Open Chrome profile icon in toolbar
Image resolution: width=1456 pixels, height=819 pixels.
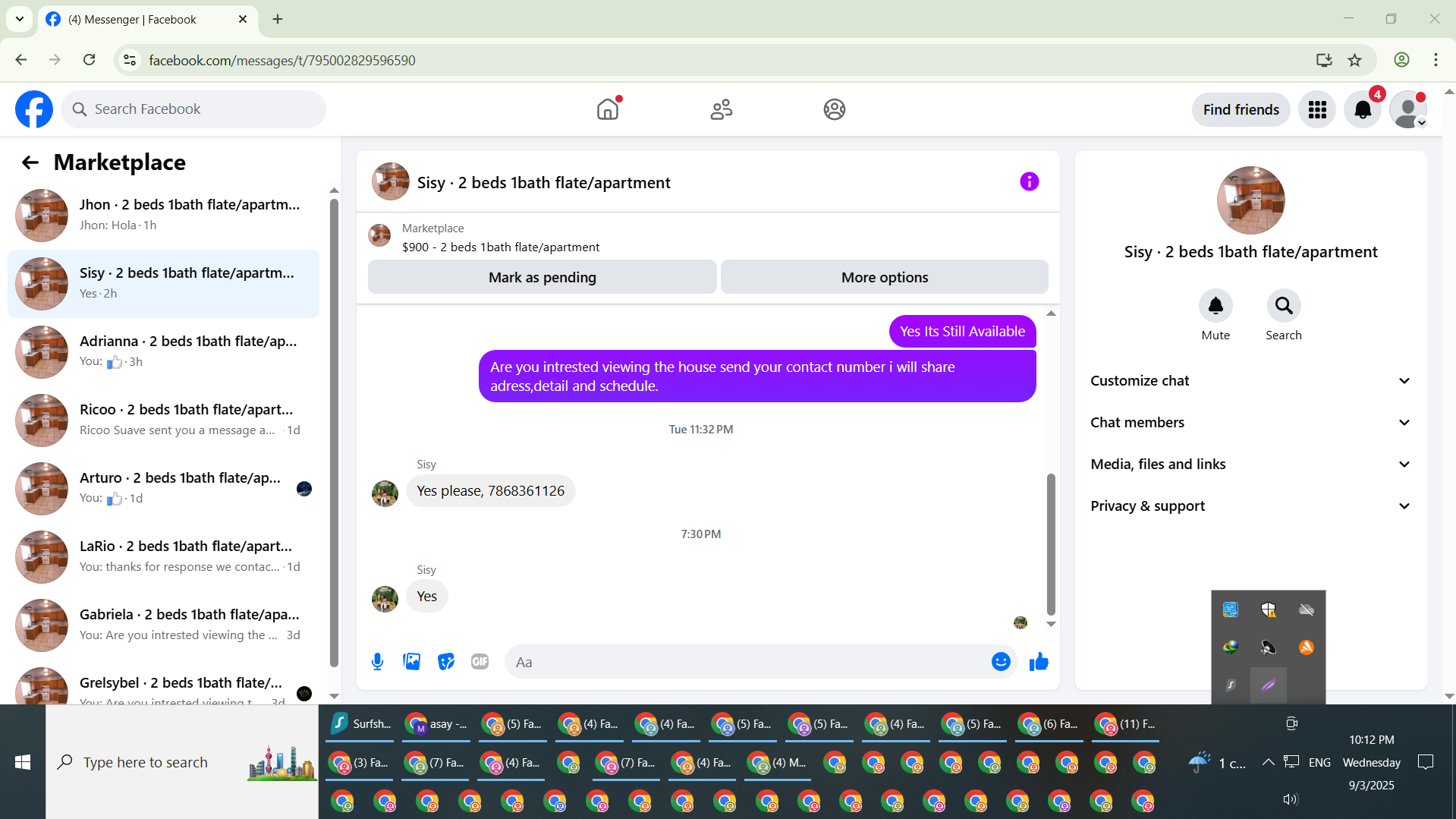pos(1401,60)
